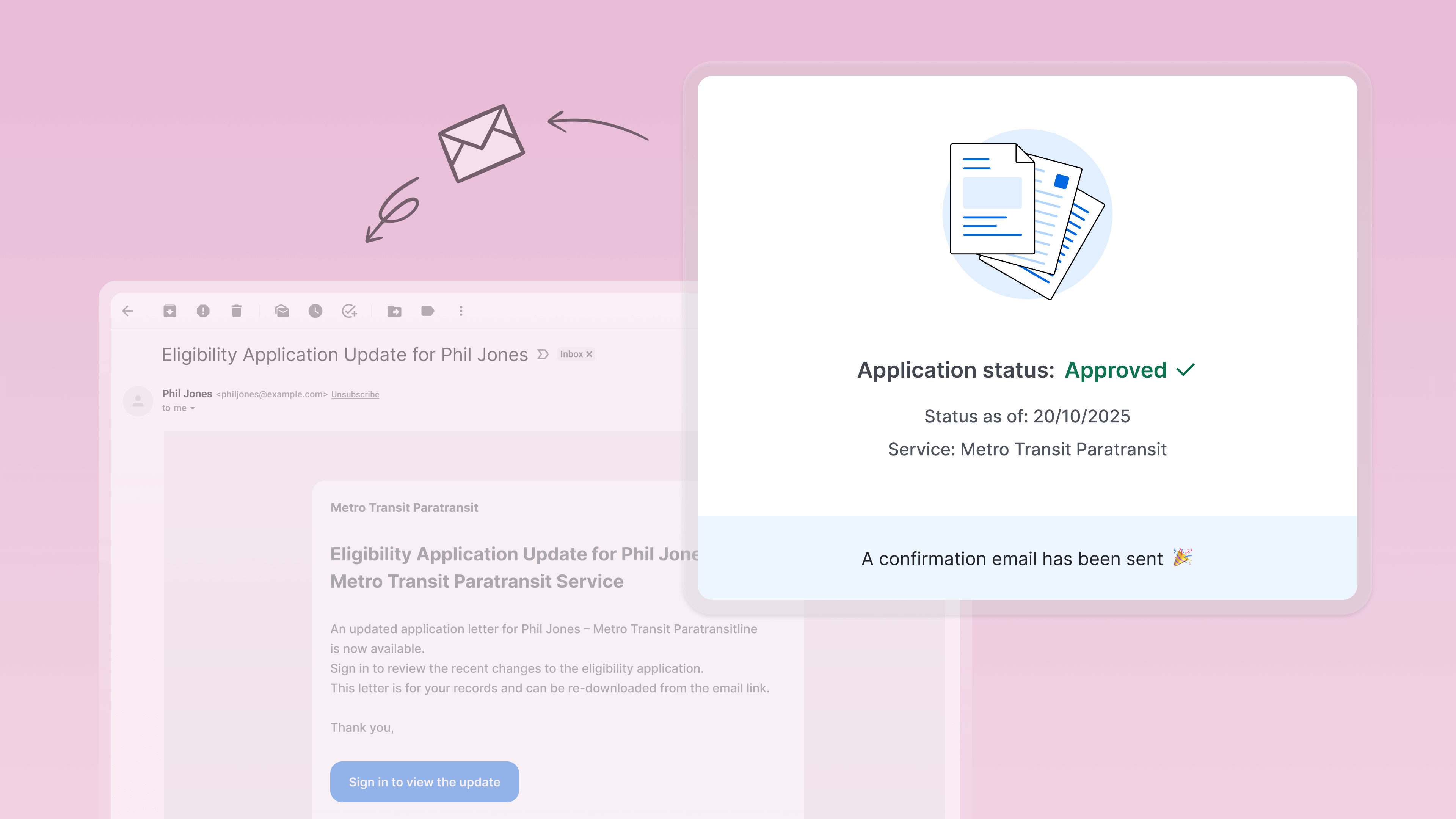
Task: Toggle the importance marker beside subject
Action: click(x=543, y=355)
